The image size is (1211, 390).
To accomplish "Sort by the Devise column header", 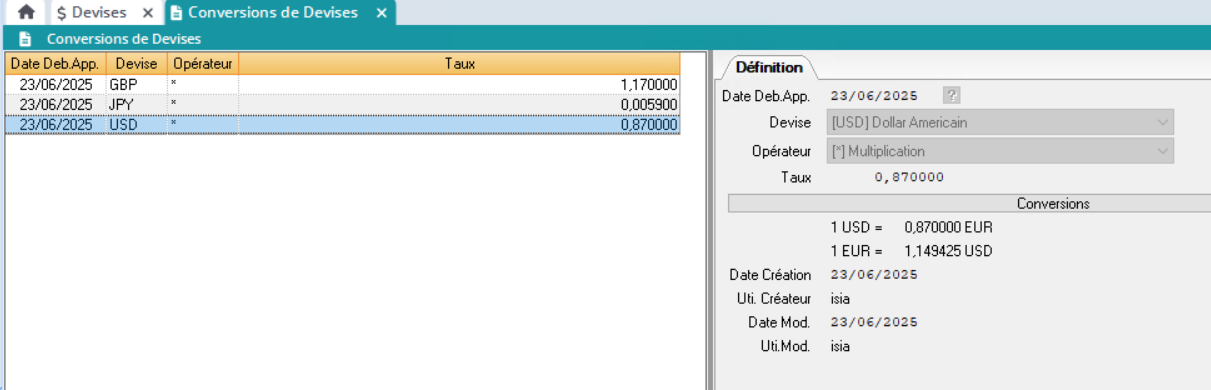I will 135,63.
